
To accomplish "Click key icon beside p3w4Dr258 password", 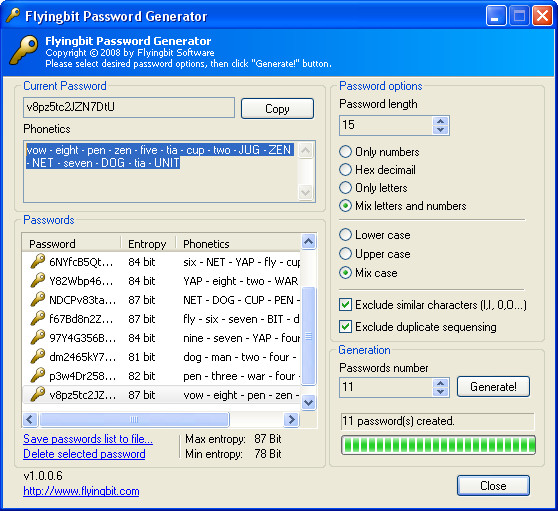I will click(37, 375).
